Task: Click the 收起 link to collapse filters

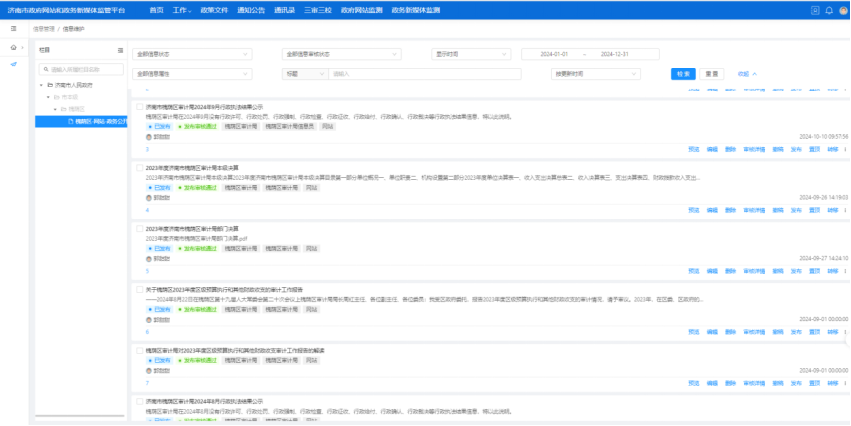Action: tap(746, 73)
